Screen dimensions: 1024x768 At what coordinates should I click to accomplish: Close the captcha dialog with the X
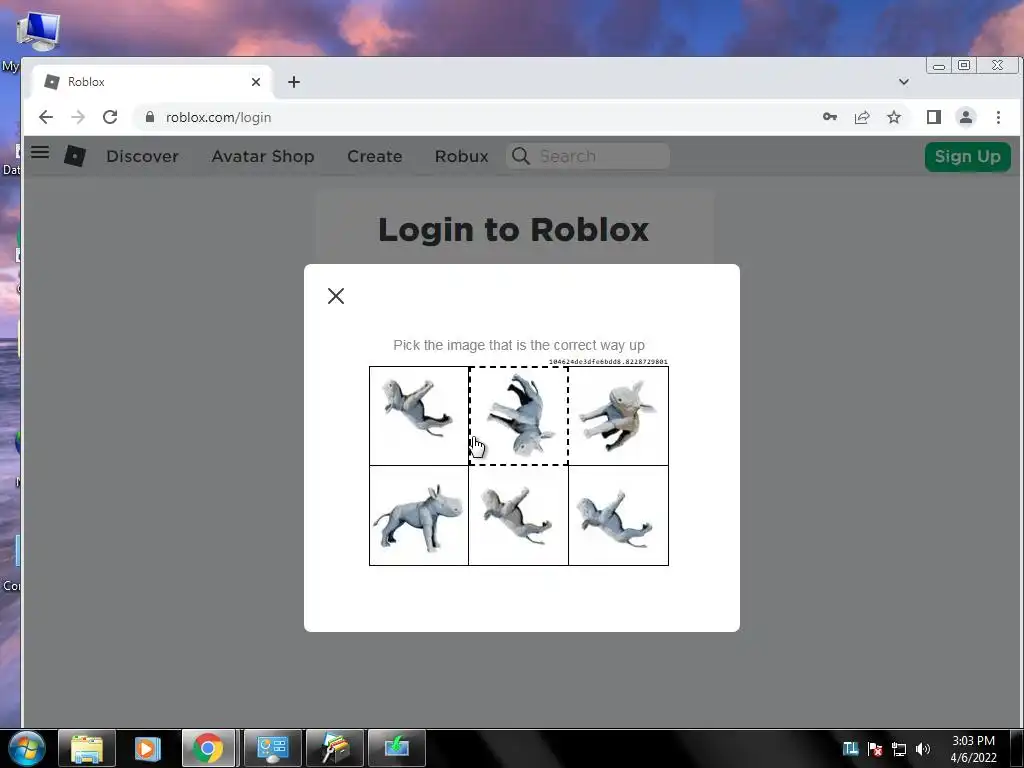[x=336, y=296]
